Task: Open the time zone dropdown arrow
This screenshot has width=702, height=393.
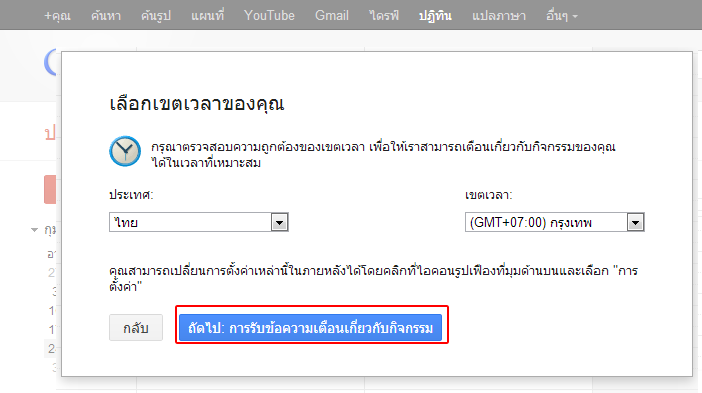Action: coord(635,222)
